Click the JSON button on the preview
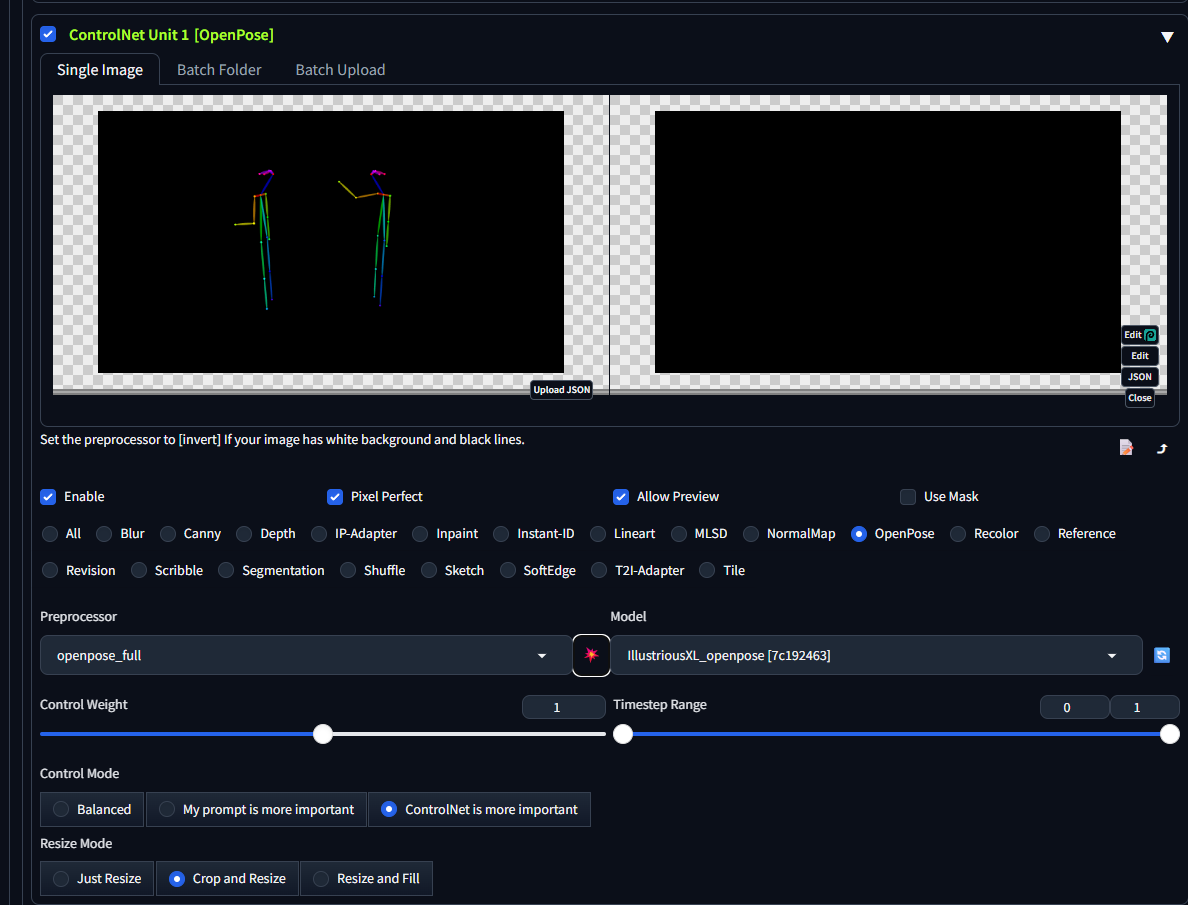 (1140, 377)
